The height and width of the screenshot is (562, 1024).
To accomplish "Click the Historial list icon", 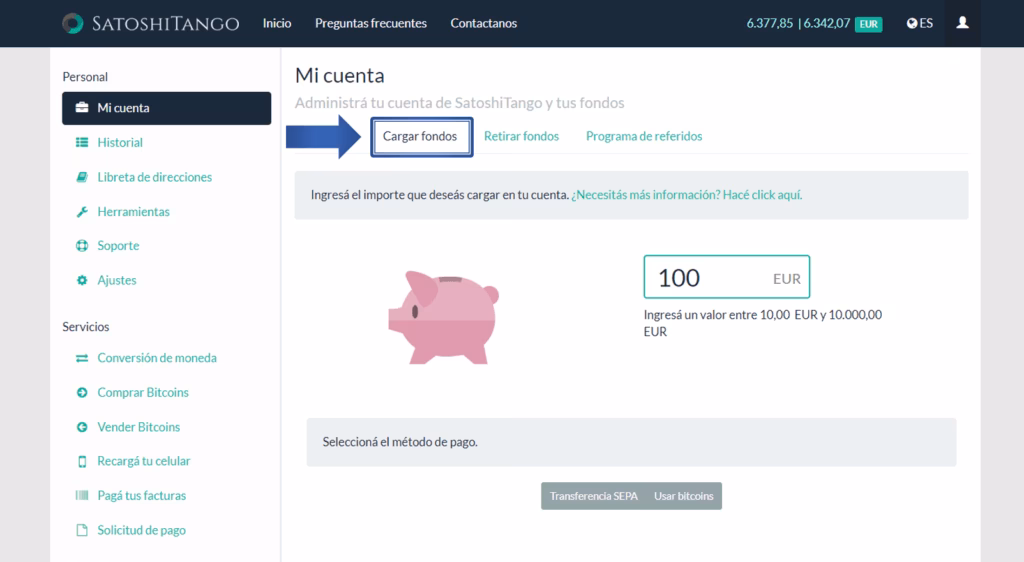I will (82, 143).
